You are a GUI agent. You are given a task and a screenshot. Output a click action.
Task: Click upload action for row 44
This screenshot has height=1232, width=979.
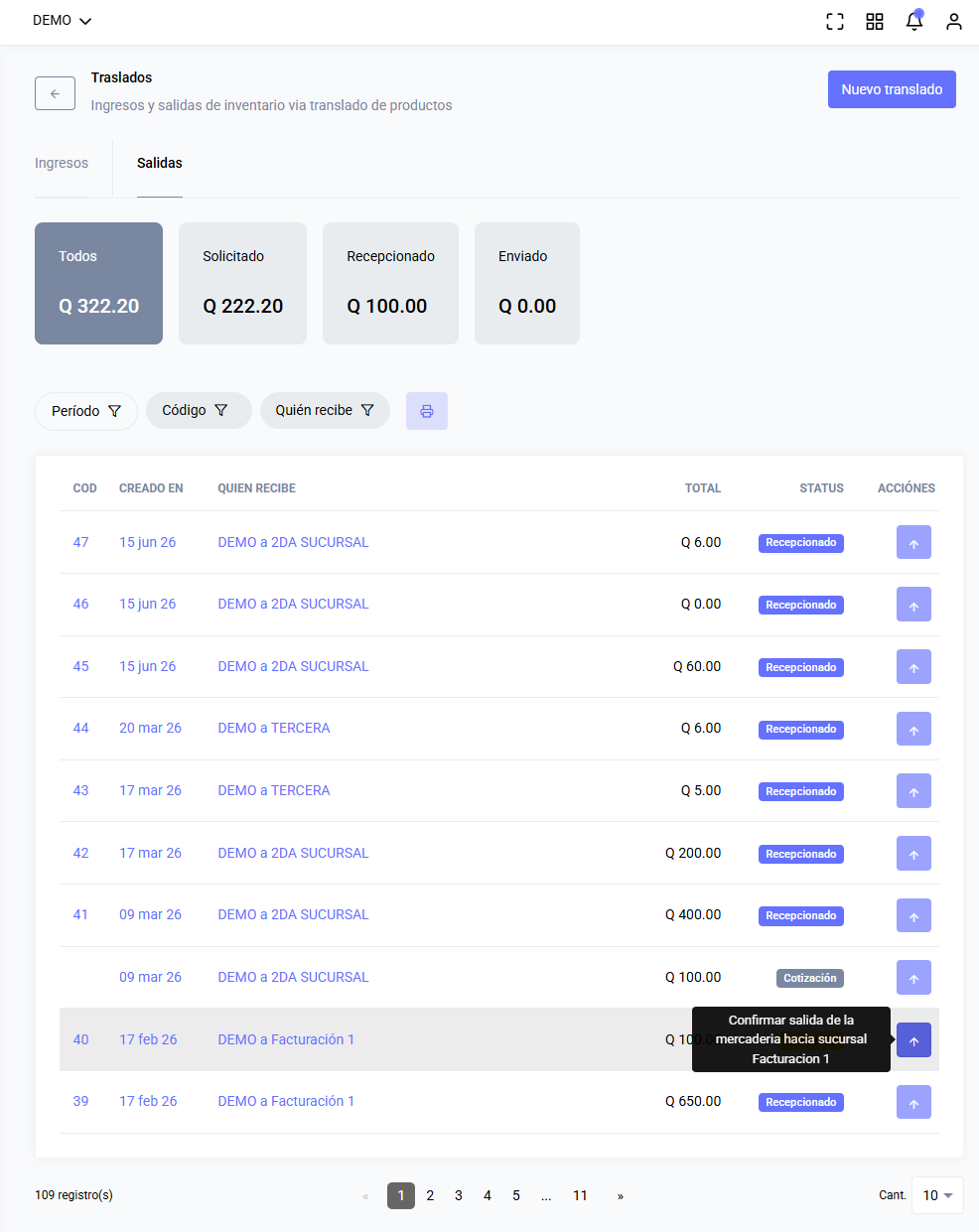point(913,729)
